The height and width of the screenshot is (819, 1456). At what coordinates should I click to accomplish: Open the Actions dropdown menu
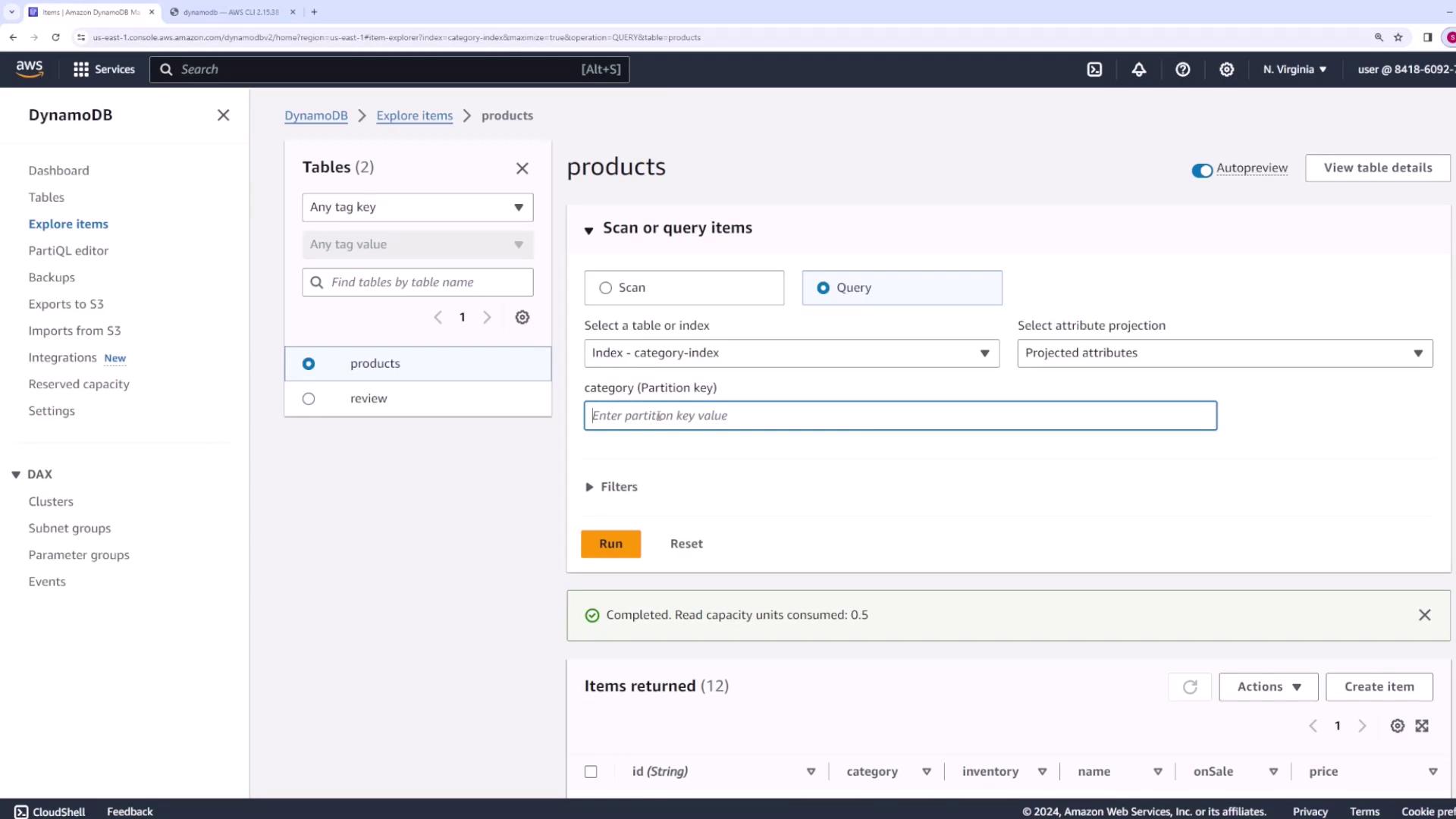pos(1268,686)
